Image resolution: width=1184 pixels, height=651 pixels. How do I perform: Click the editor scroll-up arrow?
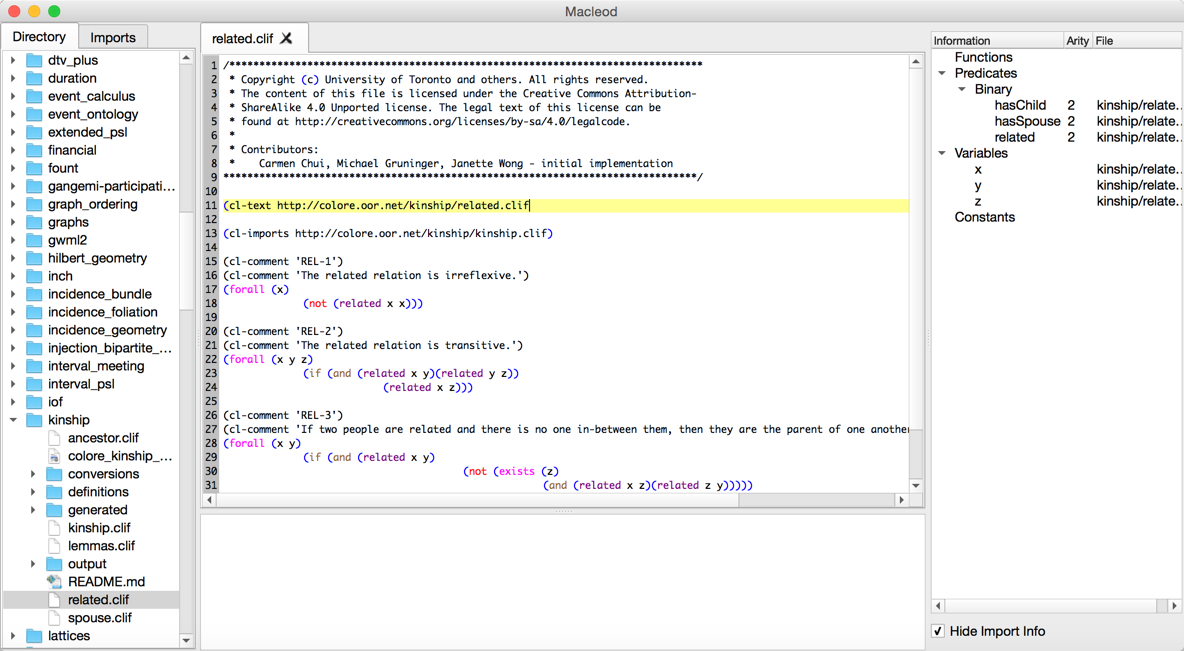[x=915, y=62]
